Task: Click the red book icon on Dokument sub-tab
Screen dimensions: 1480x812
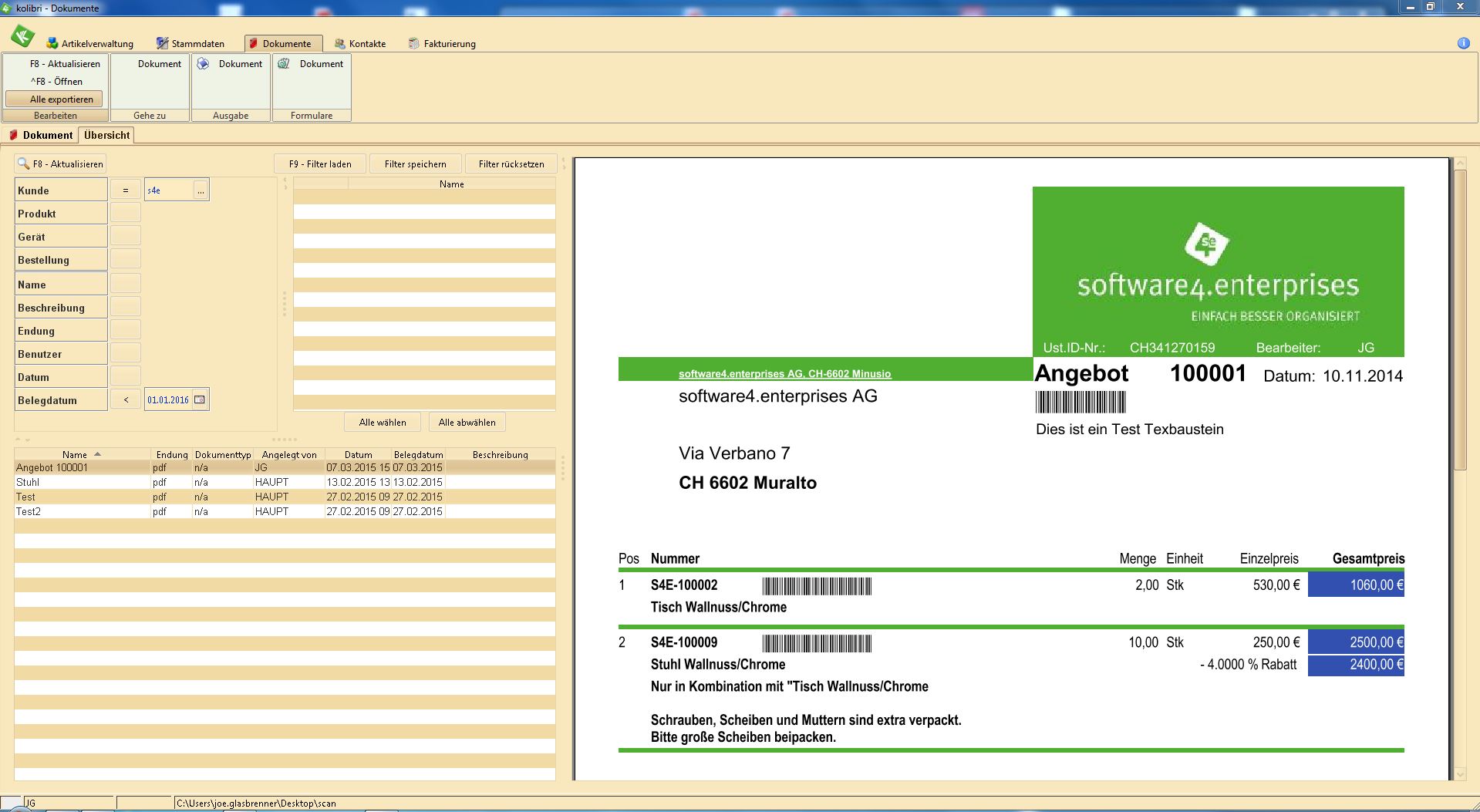Action: click(x=13, y=135)
